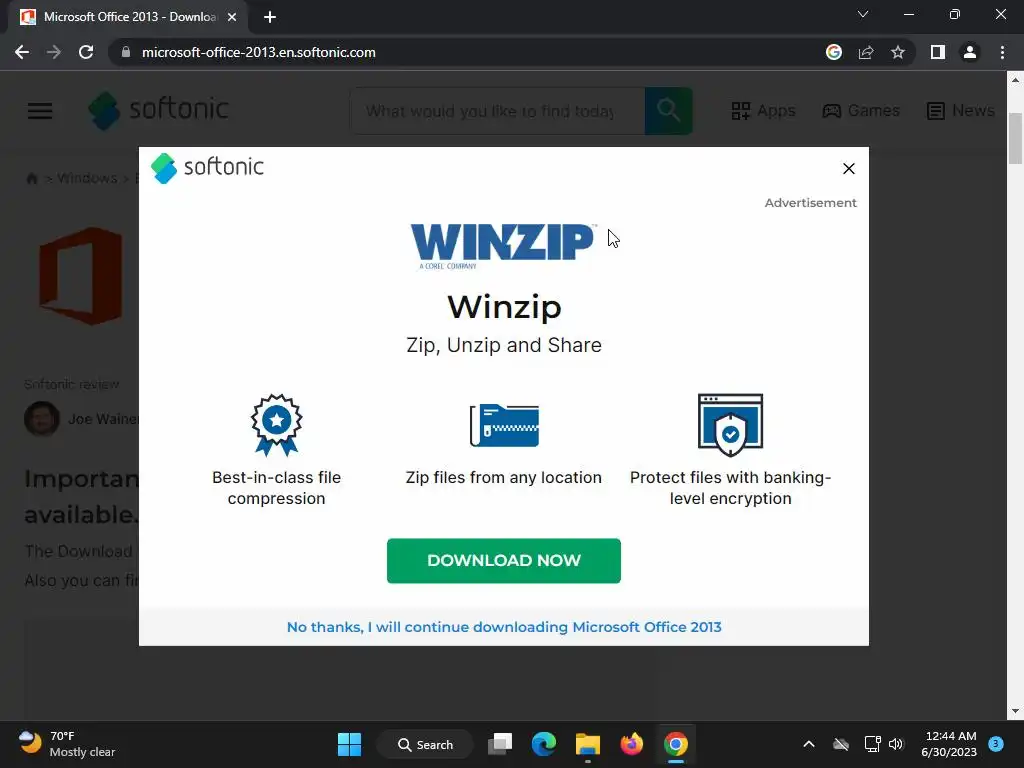Open the weather widget showing 70°F
Viewport: 1024px width, 768px height.
(x=67, y=744)
